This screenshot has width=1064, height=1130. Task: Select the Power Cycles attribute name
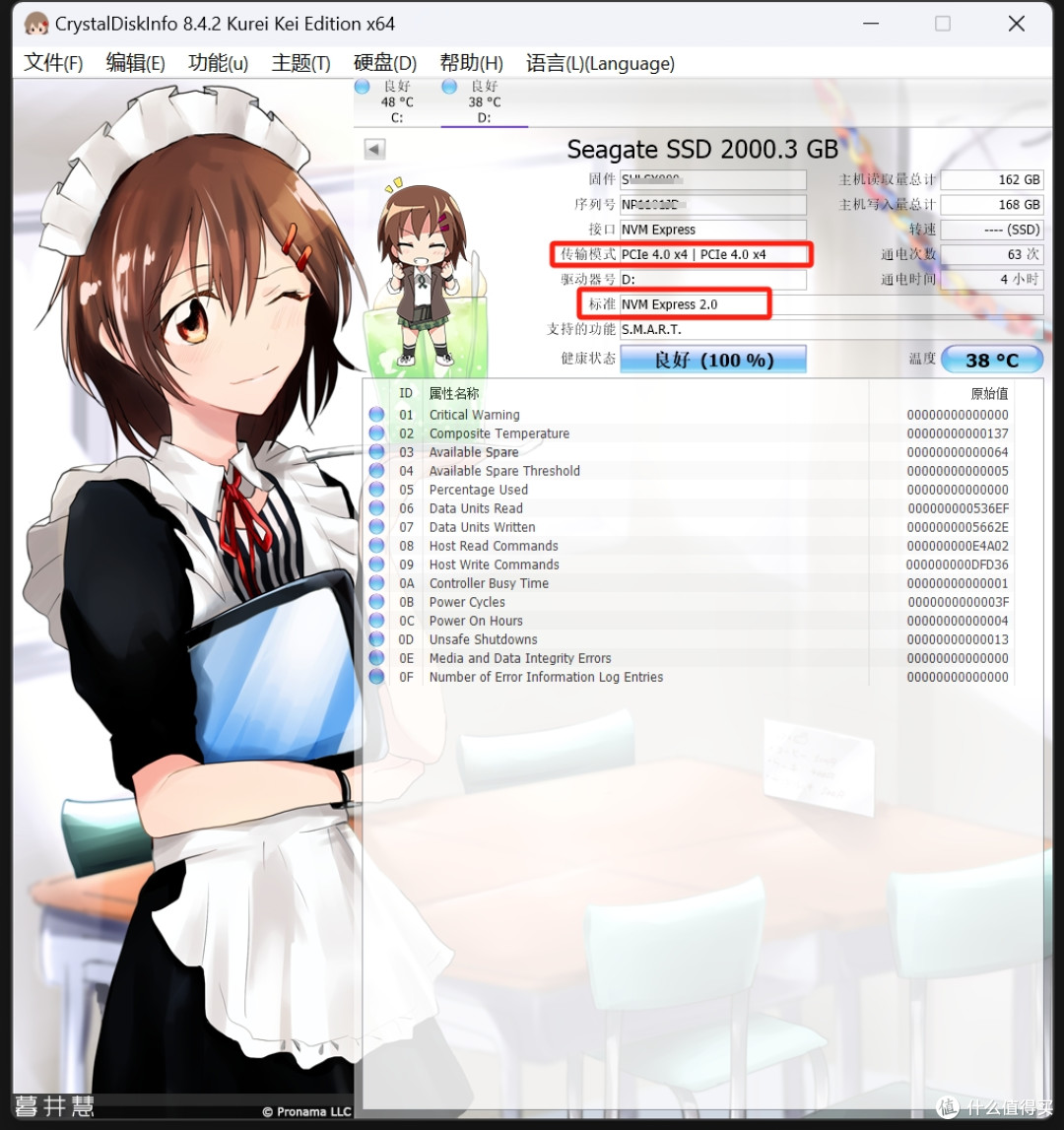(x=467, y=602)
